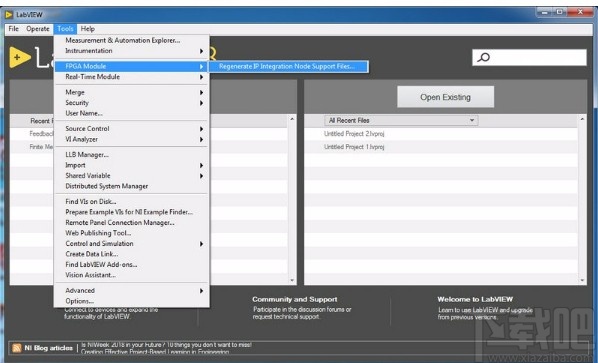The width and height of the screenshot is (598, 363).
Task: Expand the FPGA Module submenu
Action: point(132,66)
